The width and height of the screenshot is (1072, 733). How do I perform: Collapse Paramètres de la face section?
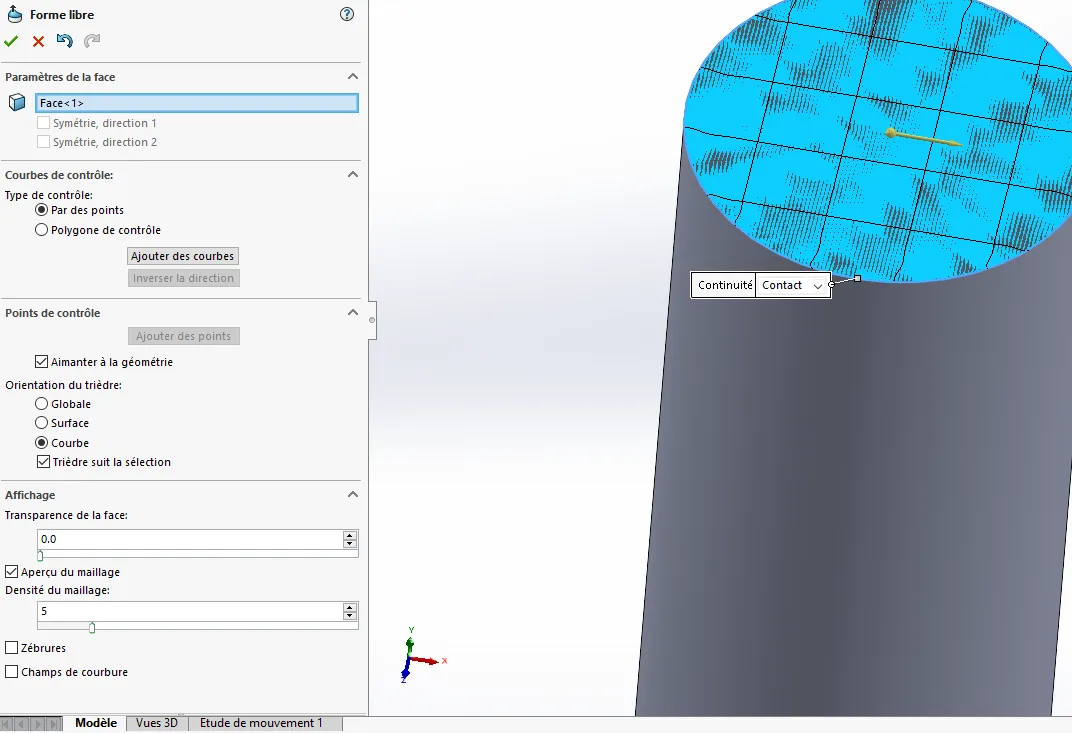coord(353,77)
